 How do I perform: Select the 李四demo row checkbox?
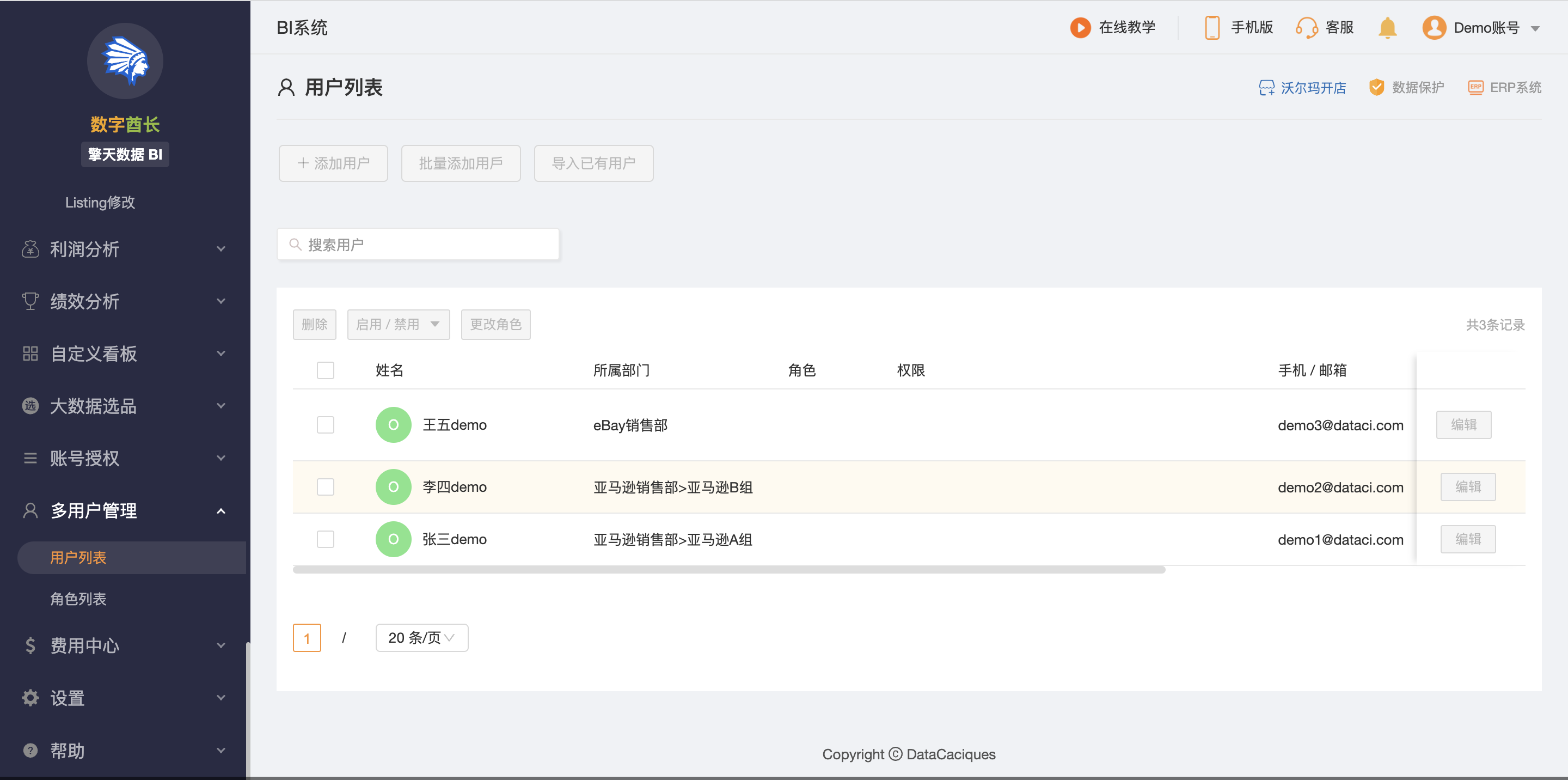[x=326, y=486]
